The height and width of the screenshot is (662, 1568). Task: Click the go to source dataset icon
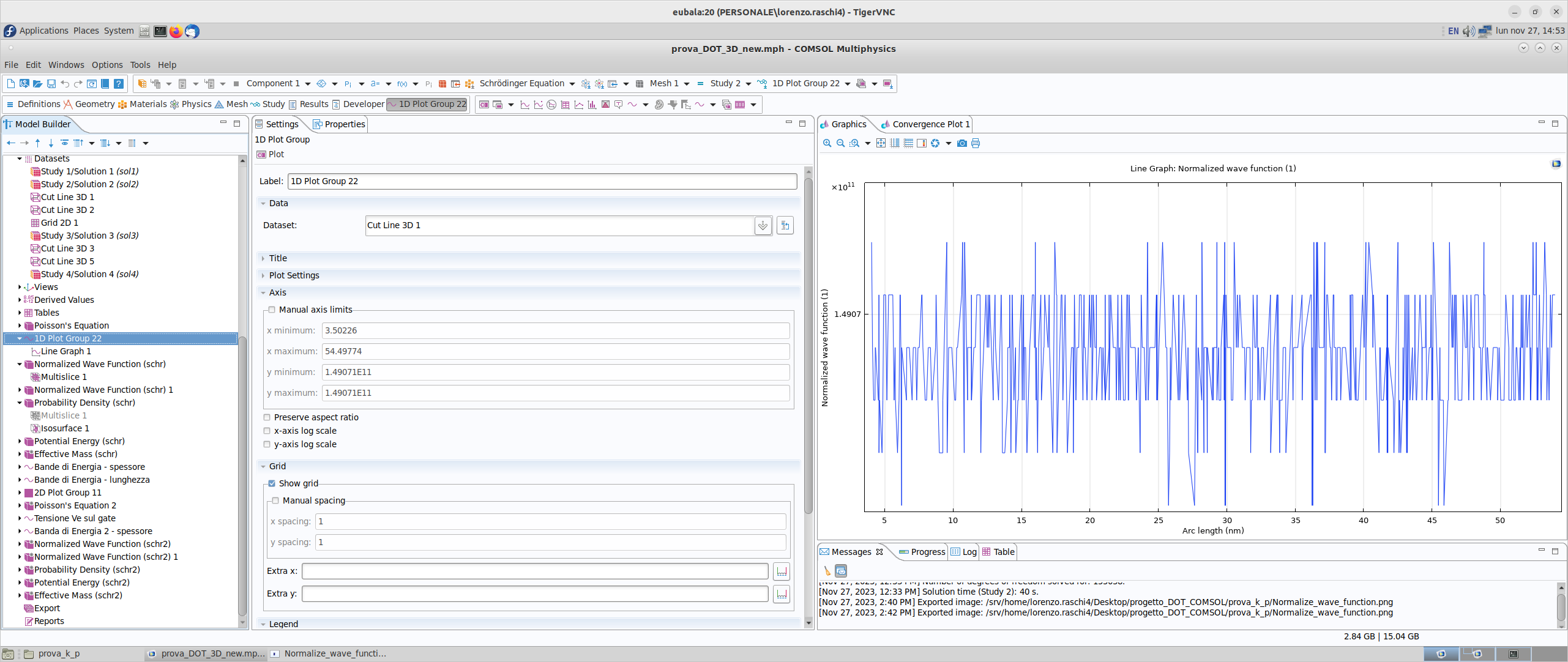(x=785, y=225)
